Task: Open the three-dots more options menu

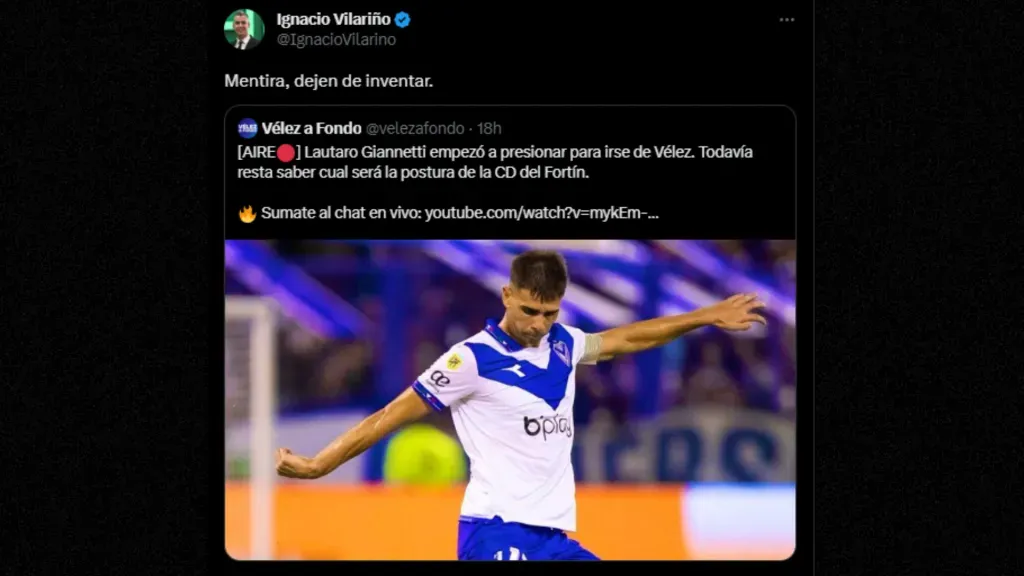Action: pos(787,20)
